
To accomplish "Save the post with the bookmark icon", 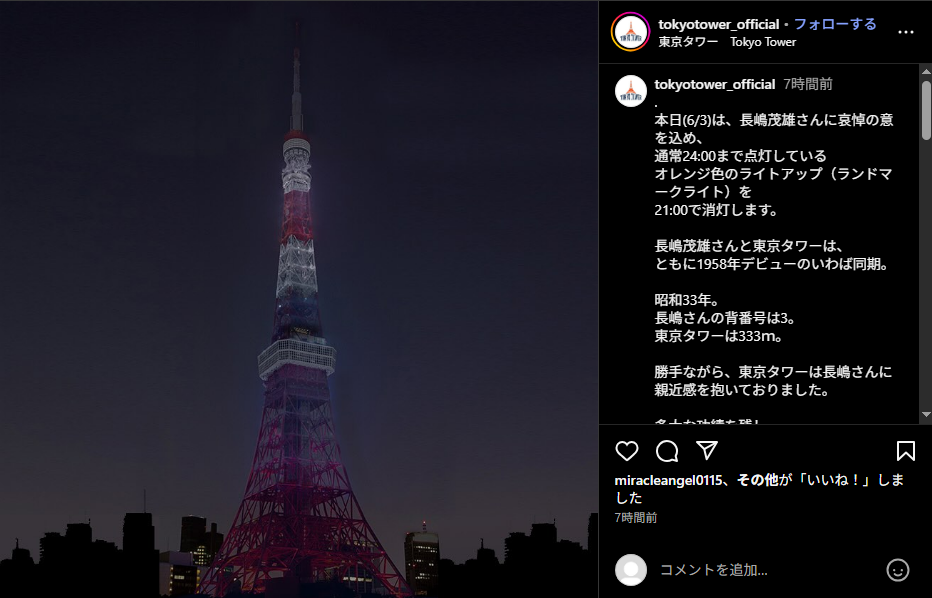I will point(905,451).
